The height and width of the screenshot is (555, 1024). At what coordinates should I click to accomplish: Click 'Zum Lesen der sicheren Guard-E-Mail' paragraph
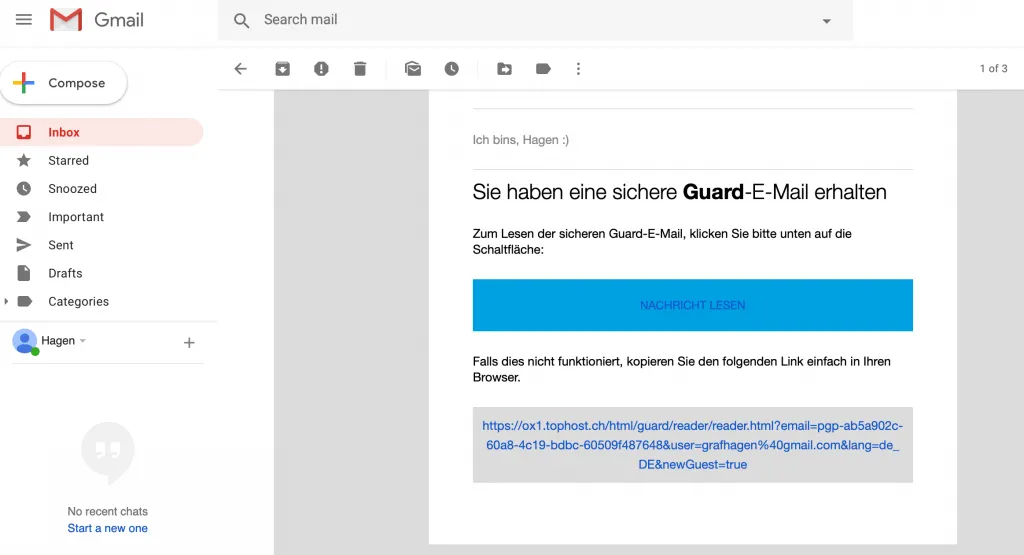pyautogui.click(x=662, y=241)
